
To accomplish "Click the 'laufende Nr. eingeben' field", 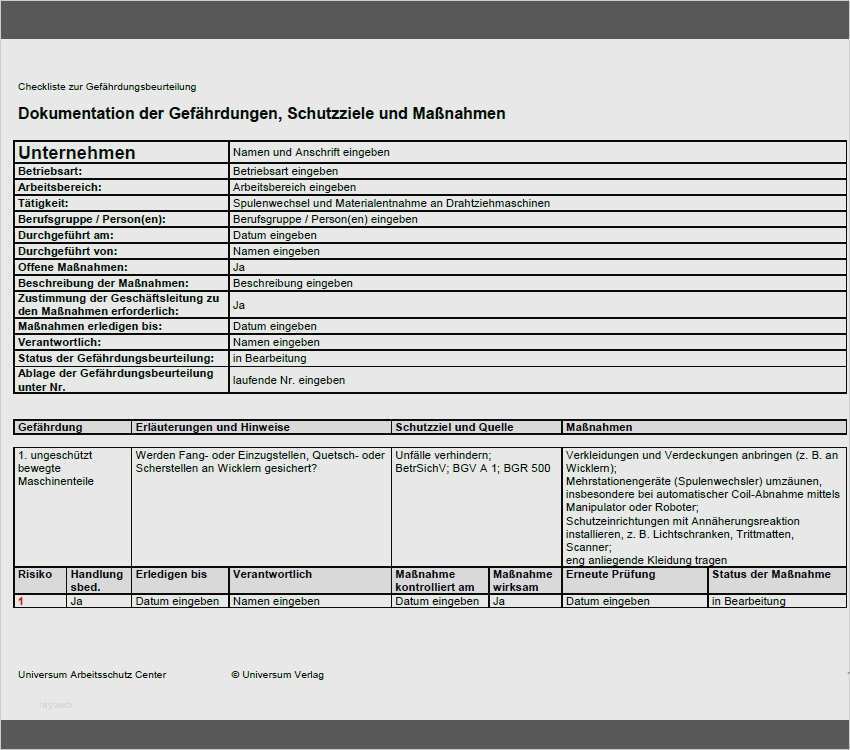I will click(x=537, y=380).
